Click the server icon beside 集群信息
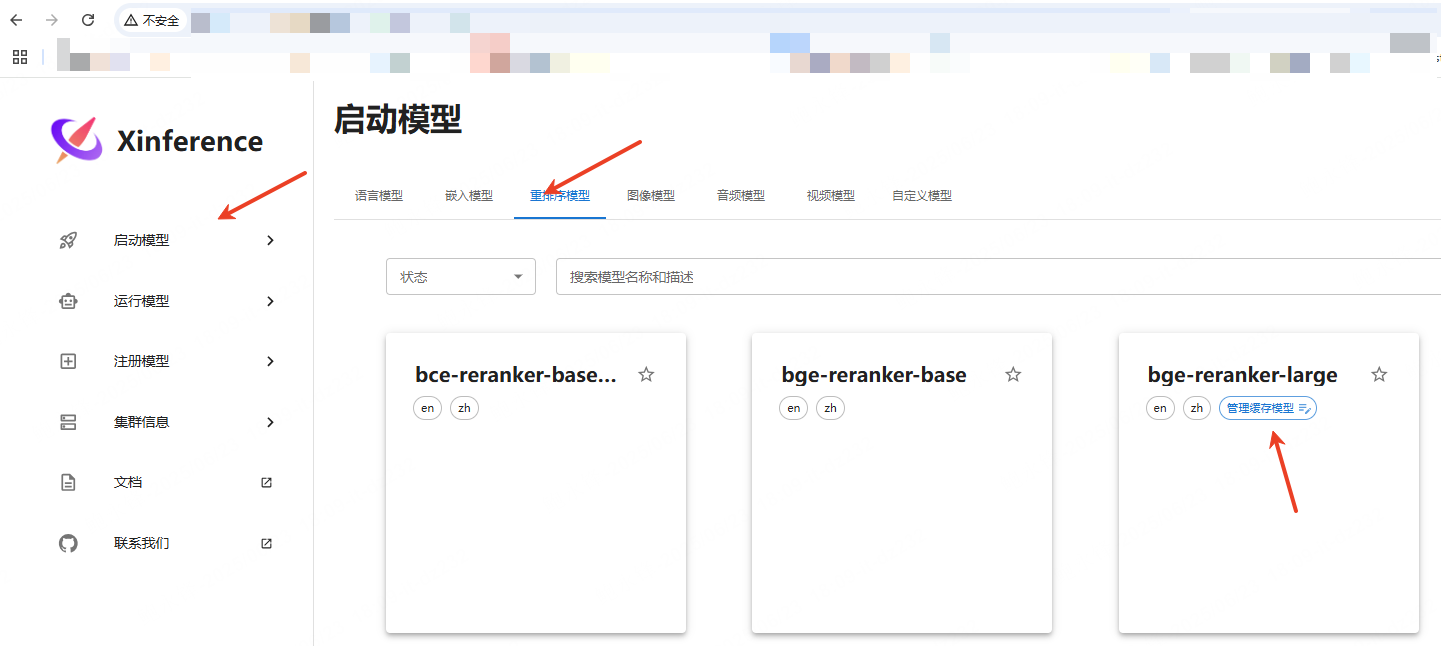The height and width of the screenshot is (646, 1441). (x=68, y=422)
